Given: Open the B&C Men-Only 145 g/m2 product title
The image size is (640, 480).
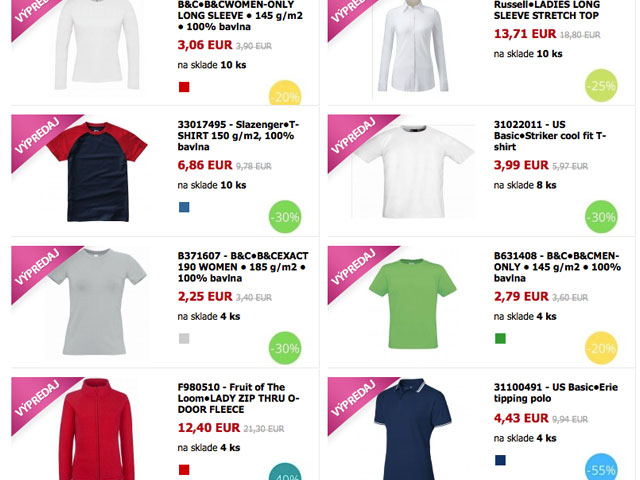Looking at the screenshot, I should (557, 267).
